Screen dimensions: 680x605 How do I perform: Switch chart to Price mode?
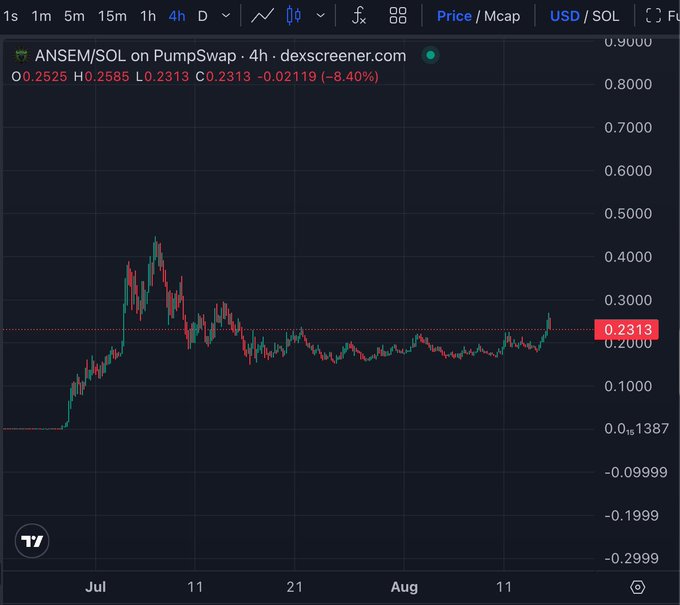click(454, 16)
